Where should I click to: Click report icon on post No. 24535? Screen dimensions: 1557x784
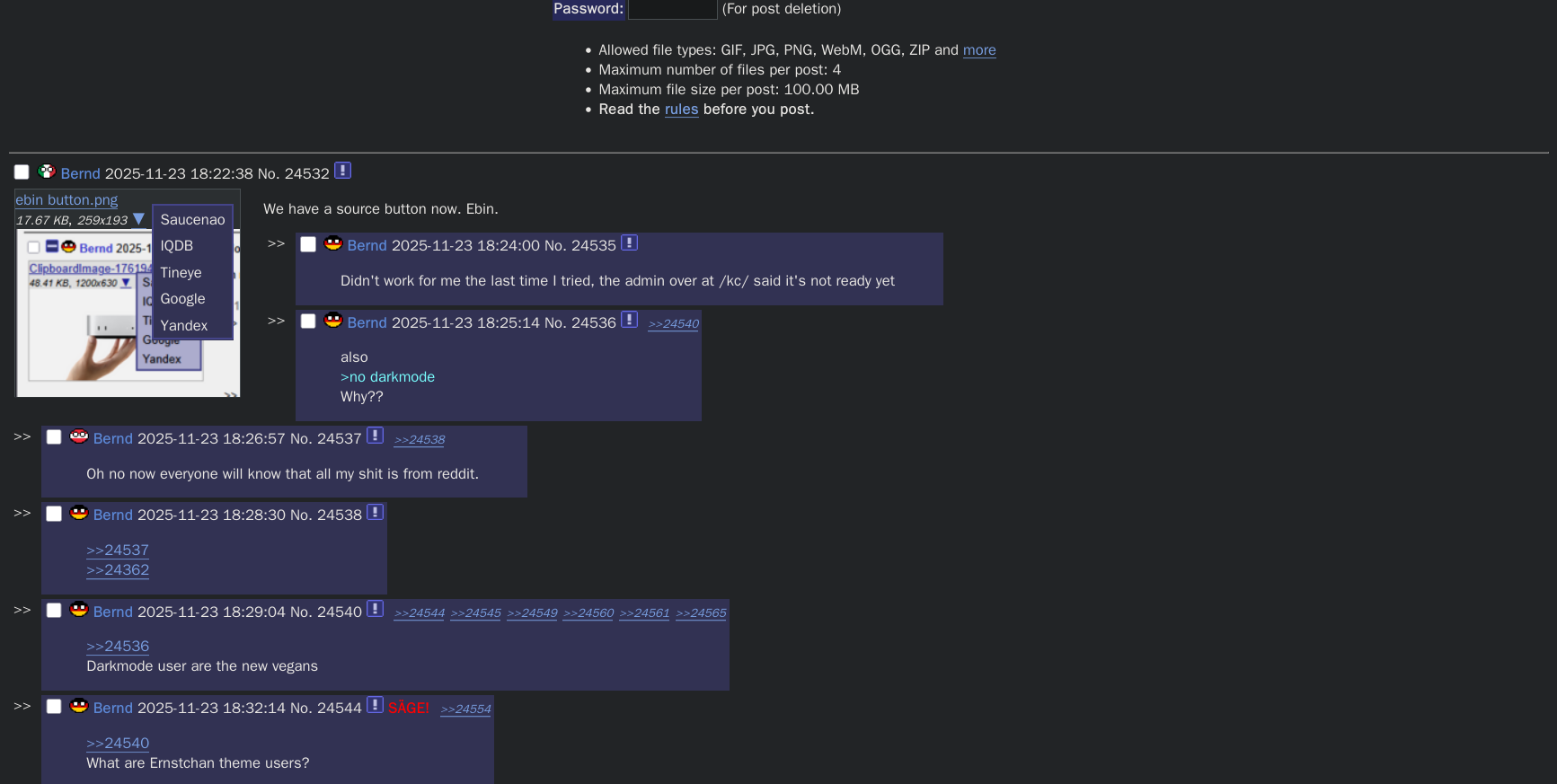tap(629, 242)
